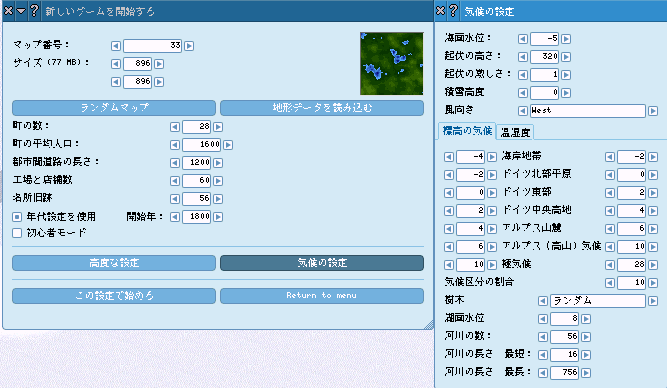Decrease the 開始年 starting year

click(x=175, y=217)
